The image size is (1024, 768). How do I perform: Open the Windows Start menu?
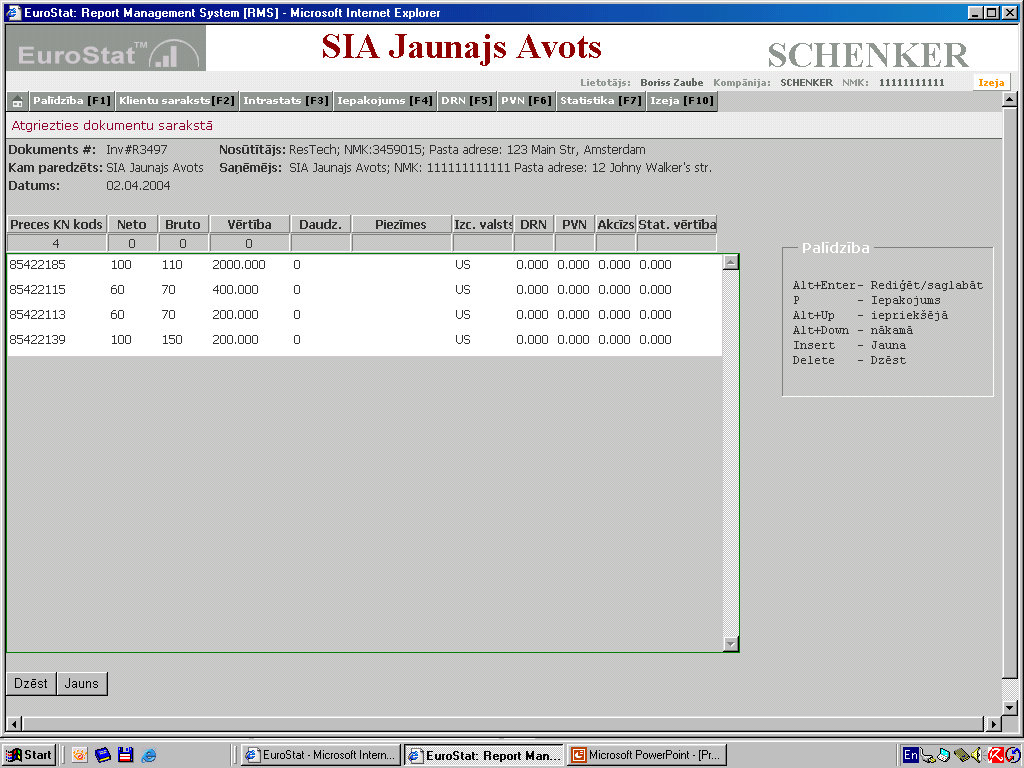29,755
